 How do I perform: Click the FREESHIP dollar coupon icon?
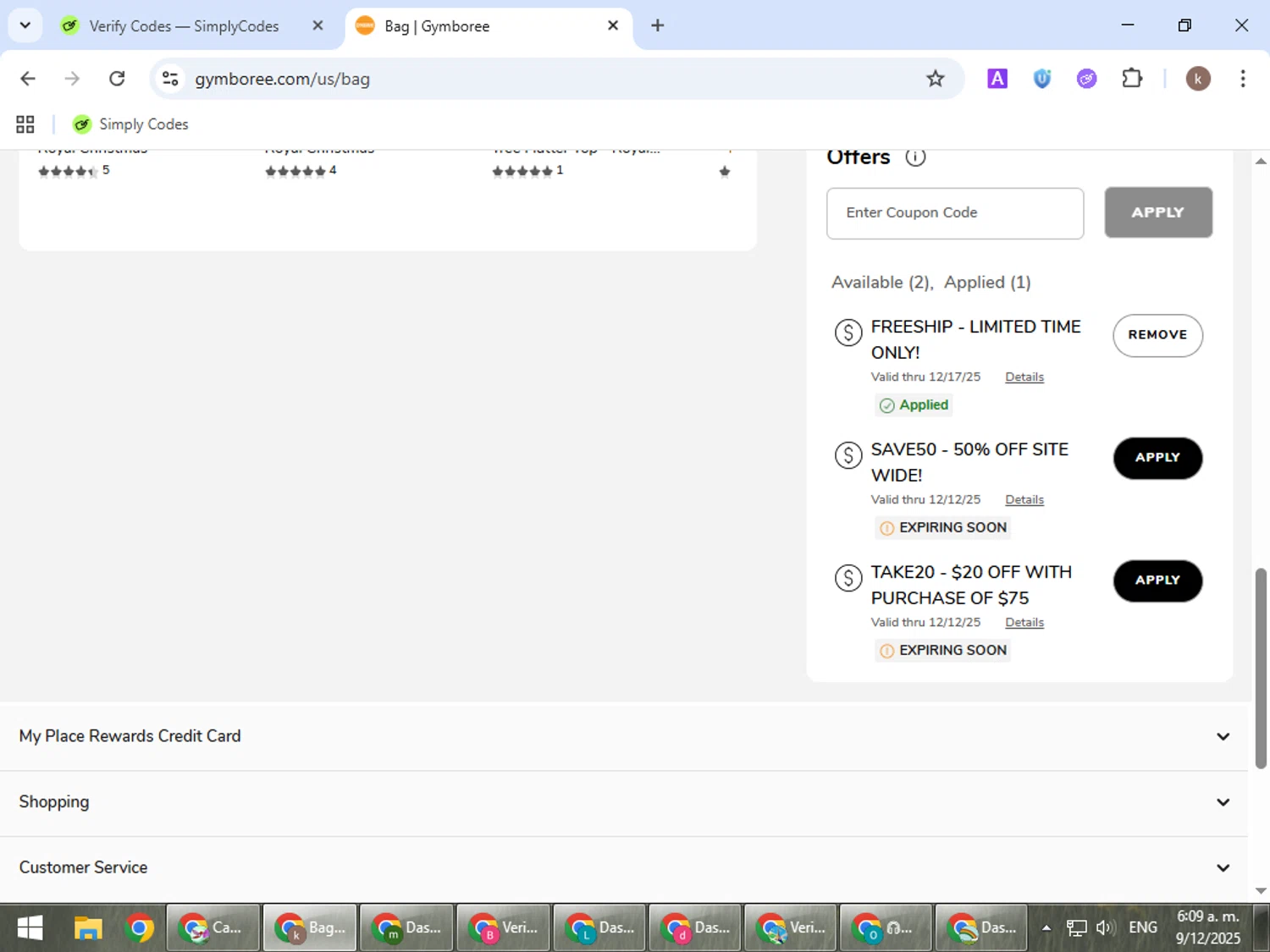[848, 333]
